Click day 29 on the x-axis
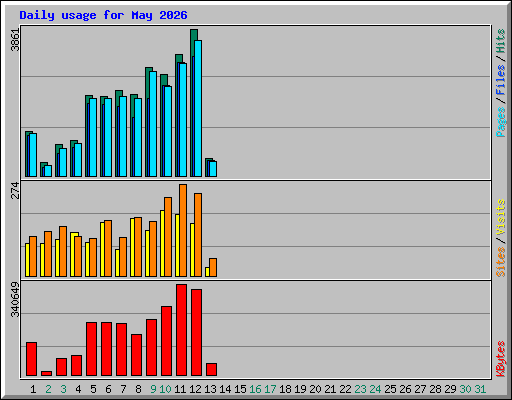 point(450,389)
